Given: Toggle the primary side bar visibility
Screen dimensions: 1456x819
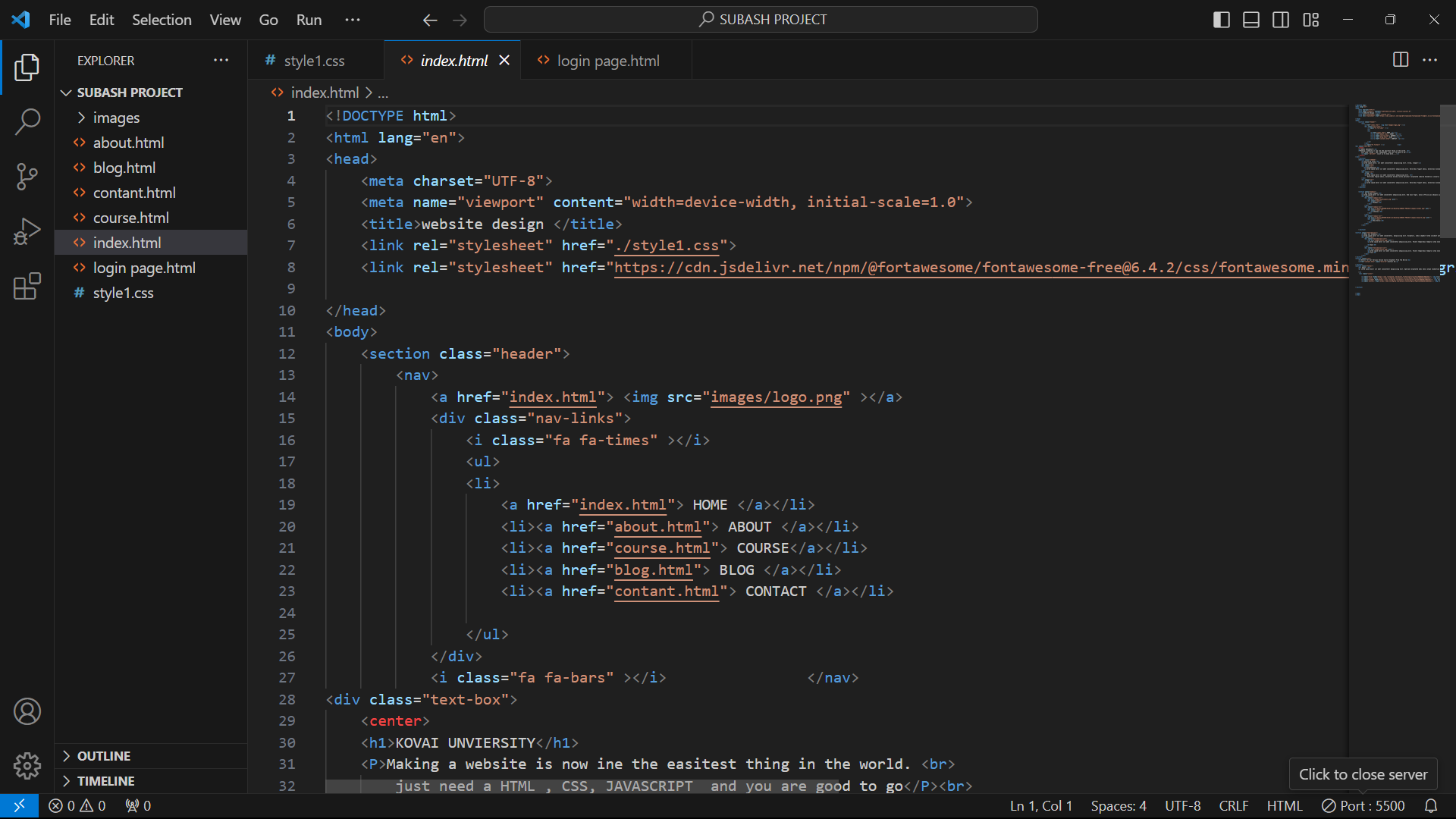Looking at the screenshot, I should coord(1221,20).
